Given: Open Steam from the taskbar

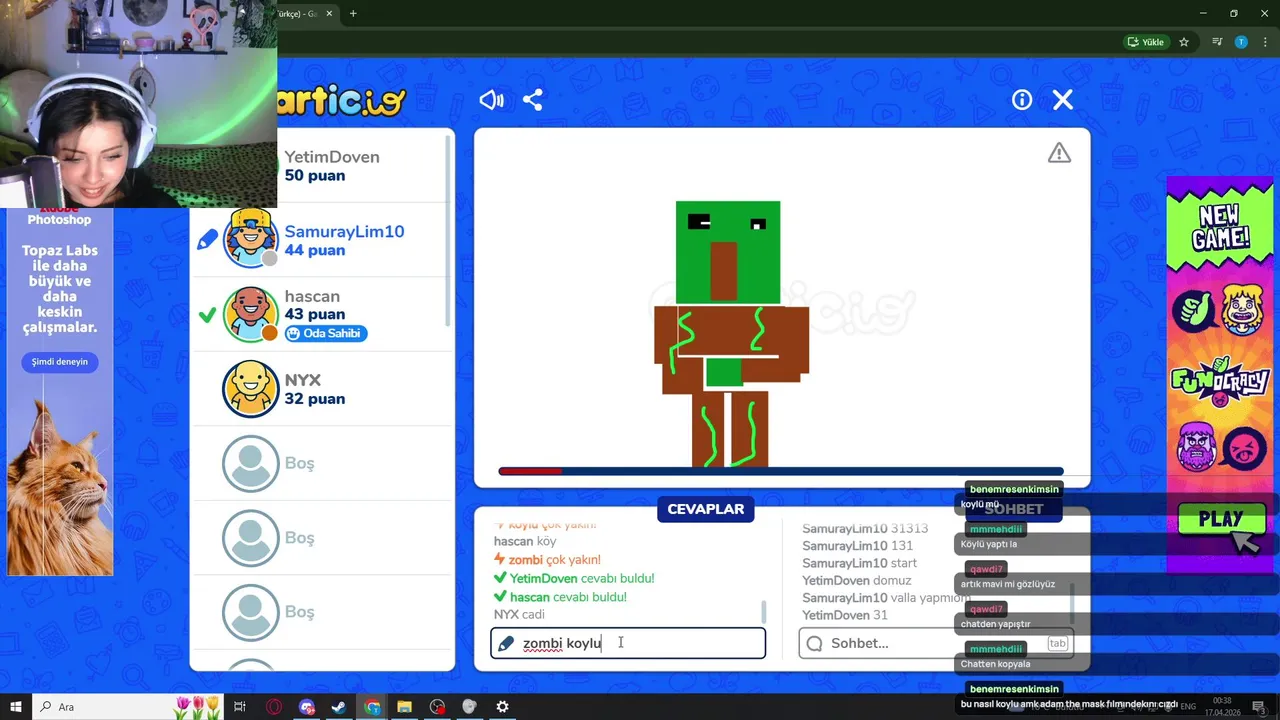Looking at the screenshot, I should coord(339,707).
